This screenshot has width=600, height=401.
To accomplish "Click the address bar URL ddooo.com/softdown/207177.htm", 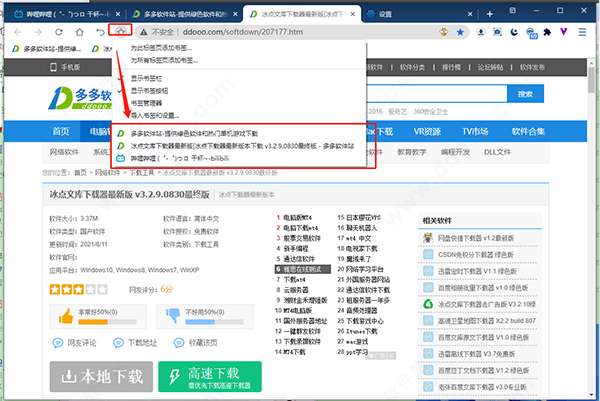I will (x=243, y=32).
